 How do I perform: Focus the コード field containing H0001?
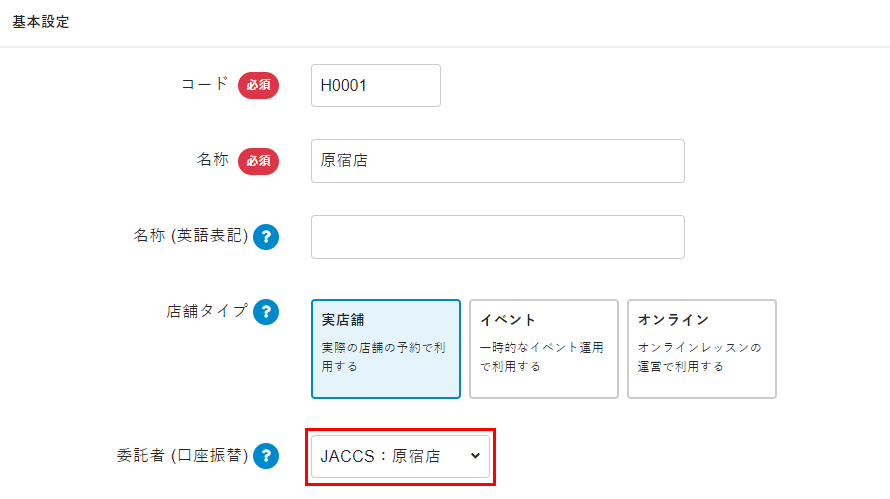pos(376,85)
